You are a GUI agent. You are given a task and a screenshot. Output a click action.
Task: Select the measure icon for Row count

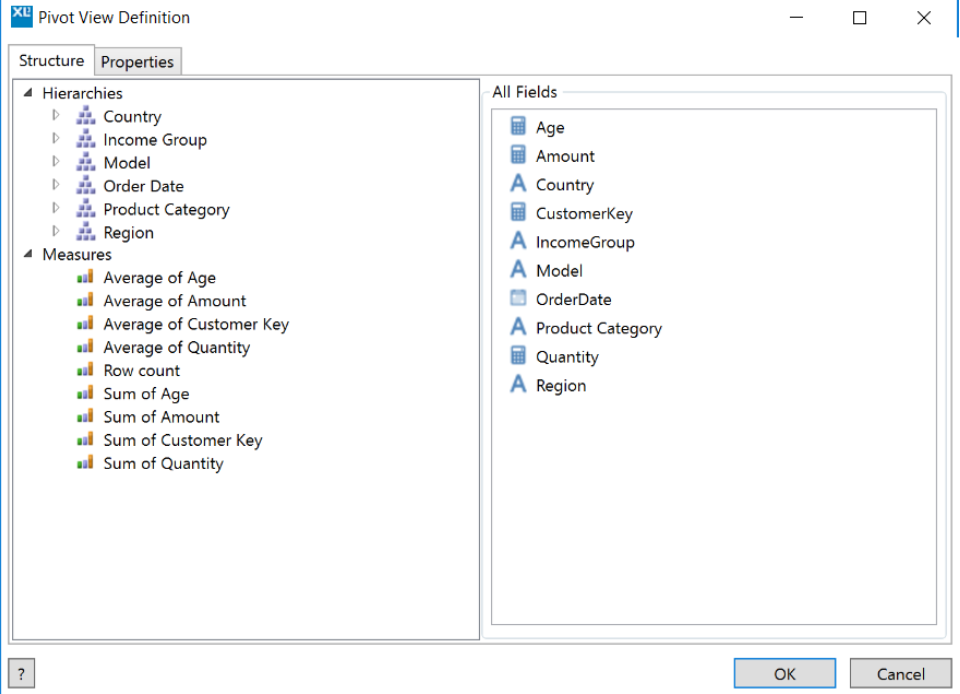(x=85, y=370)
